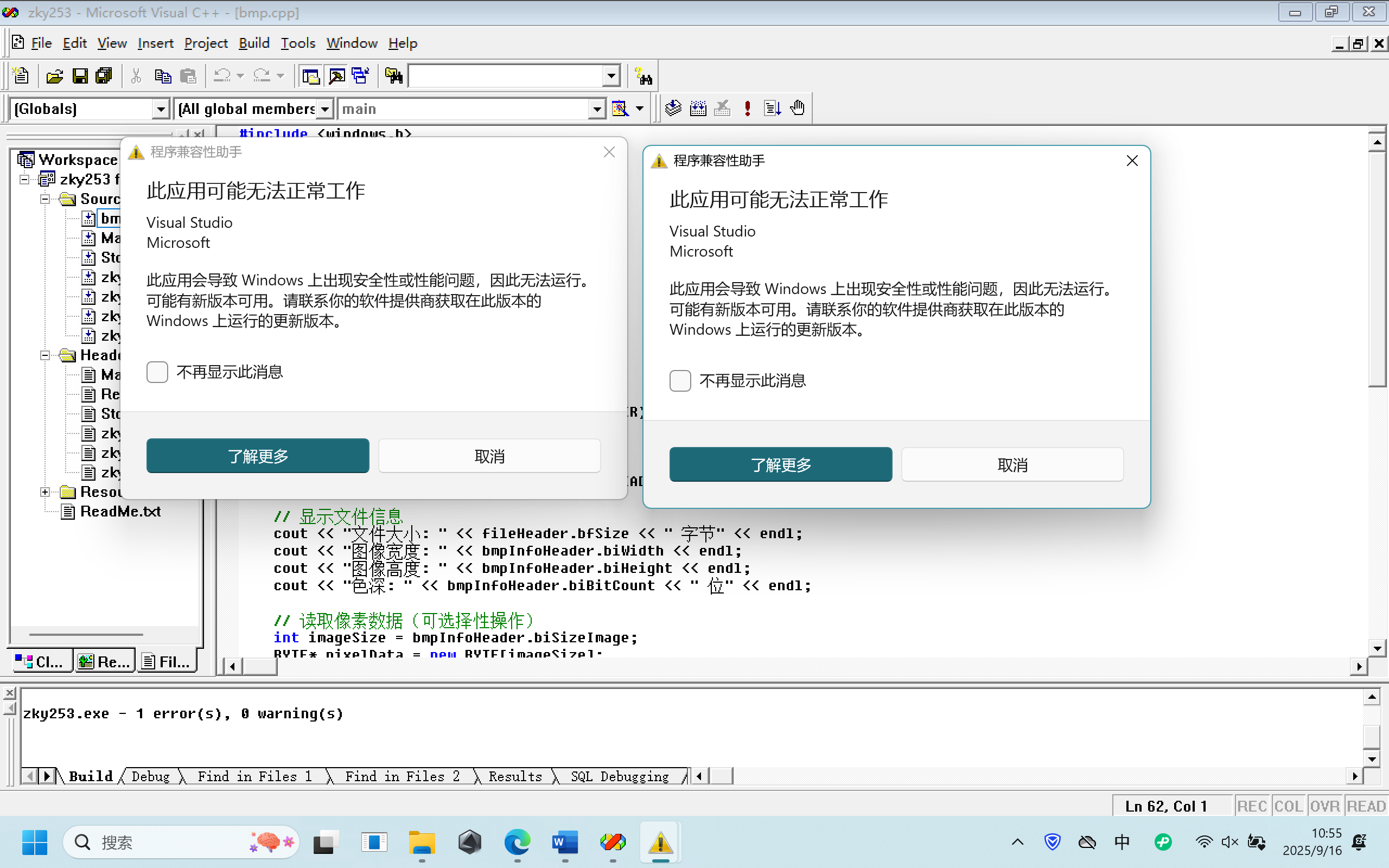Screen dimensions: 1389x868
Task: Click the Windows Start button
Action: tap(34, 843)
